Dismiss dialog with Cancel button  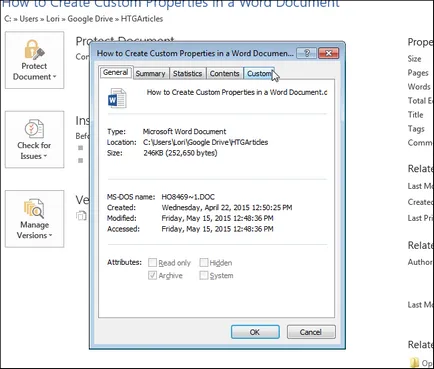311,332
